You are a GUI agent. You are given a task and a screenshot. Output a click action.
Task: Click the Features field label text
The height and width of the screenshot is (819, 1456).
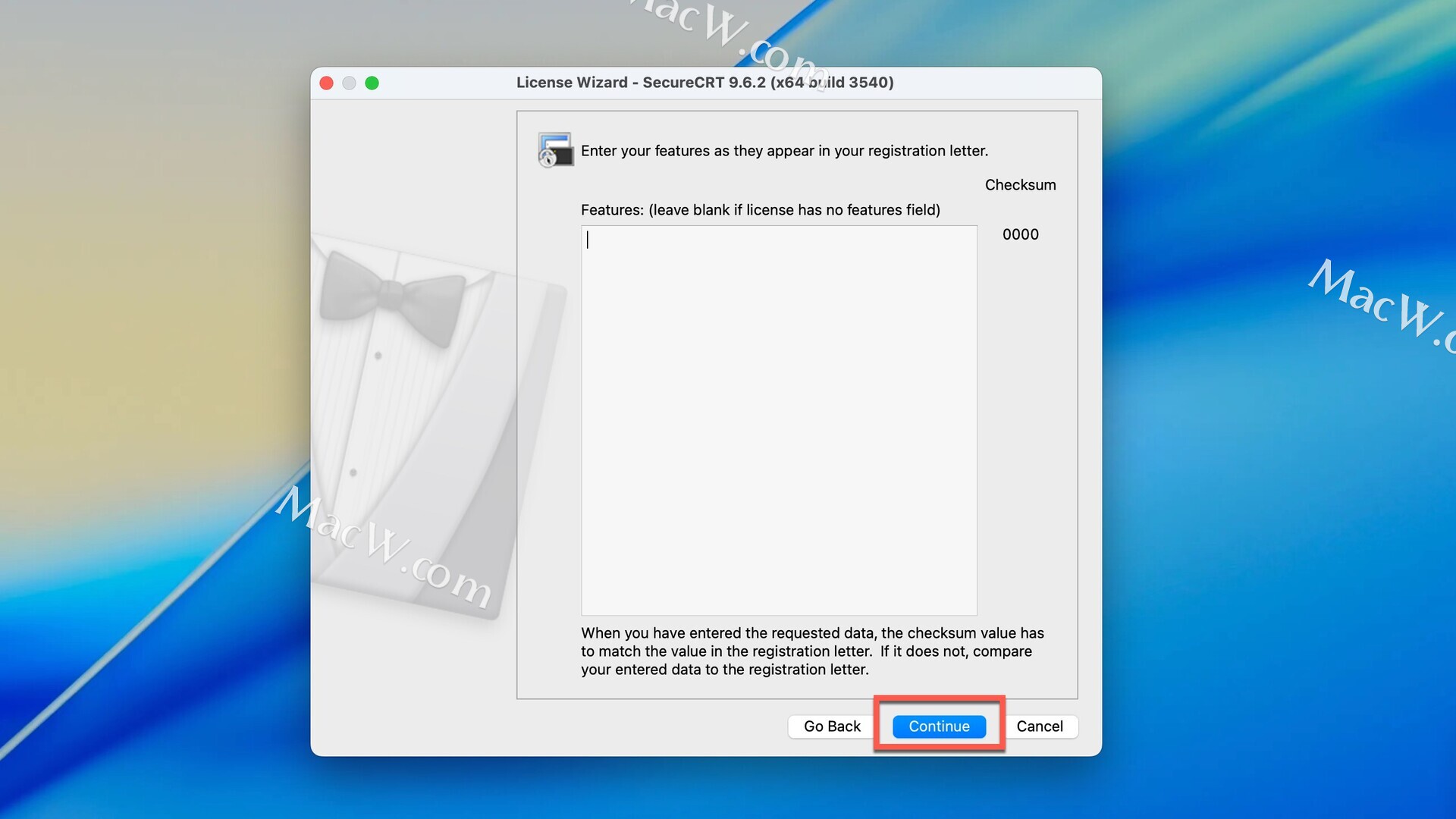(760, 210)
